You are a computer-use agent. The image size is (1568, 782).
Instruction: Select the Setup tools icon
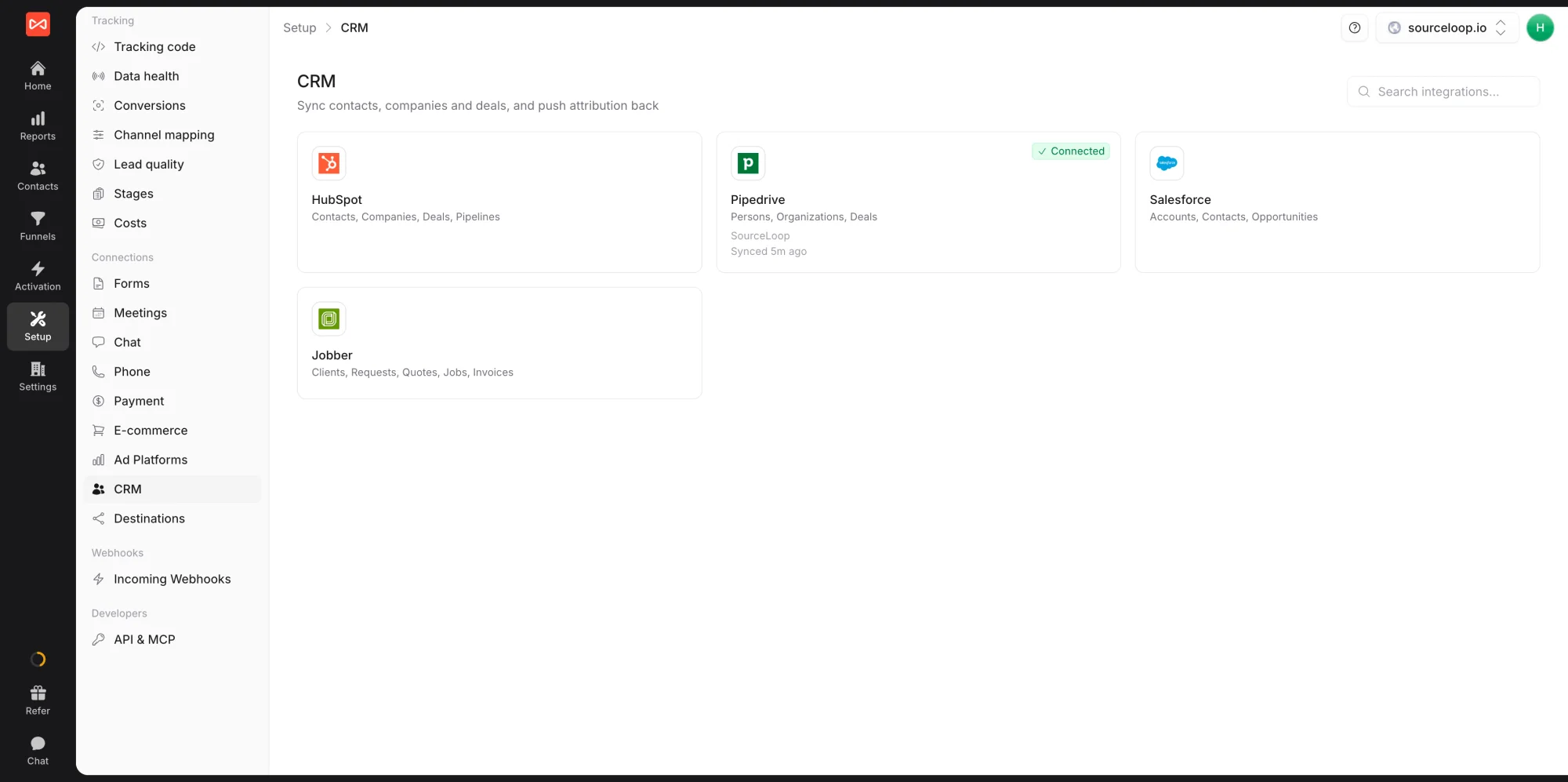coord(38,319)
